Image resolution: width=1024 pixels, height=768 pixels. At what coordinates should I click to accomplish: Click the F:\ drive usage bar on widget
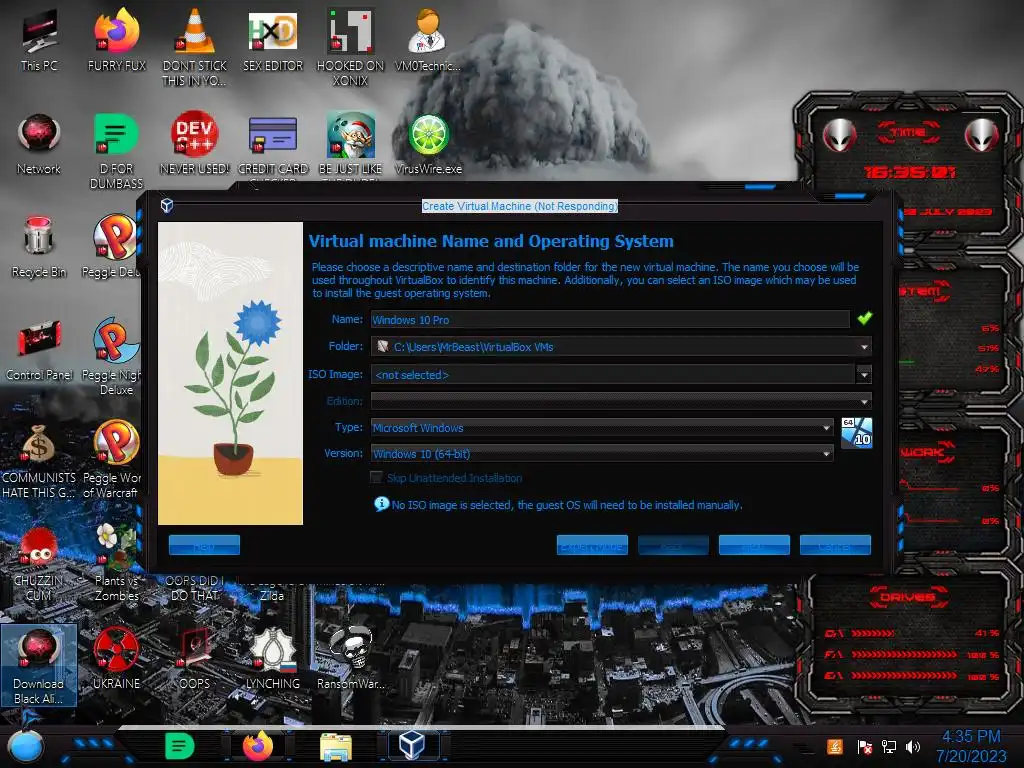click(x=904, y=654)
